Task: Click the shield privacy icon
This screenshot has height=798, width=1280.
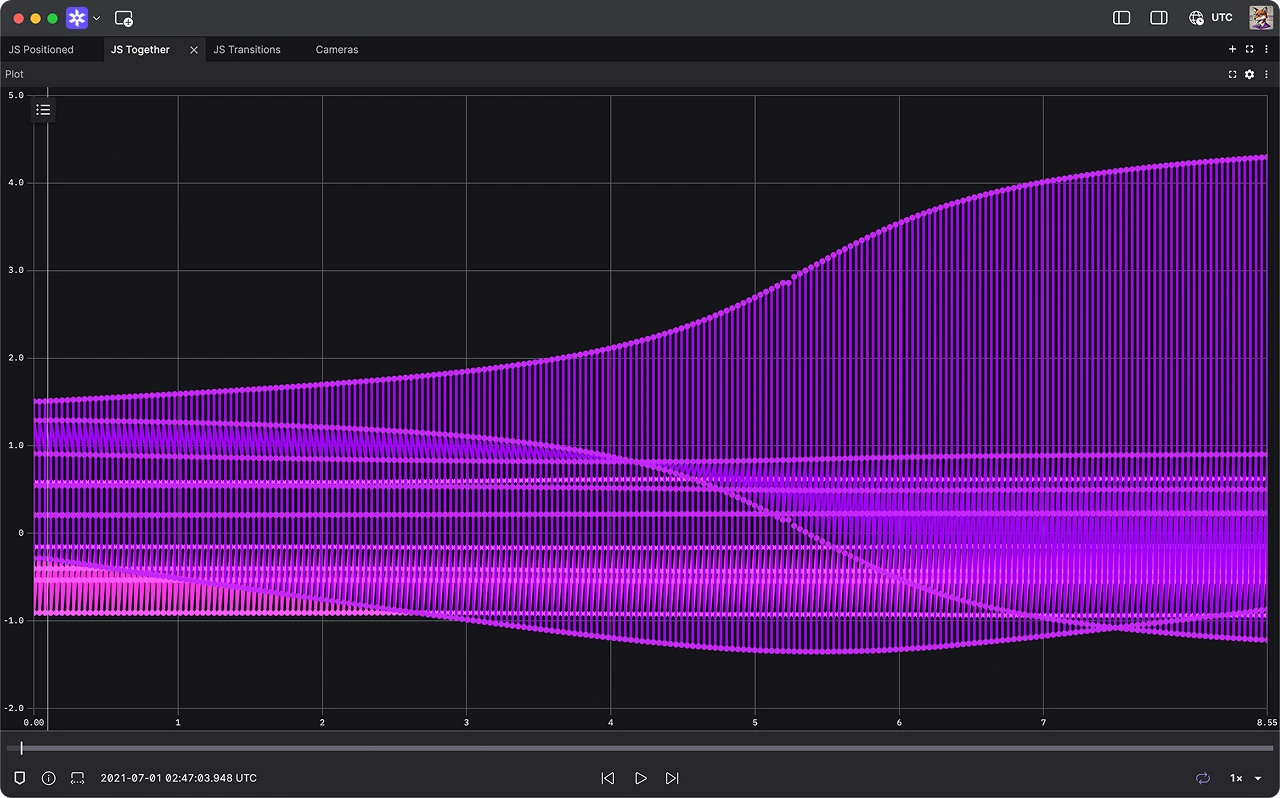Action: [x=20, y=778]
